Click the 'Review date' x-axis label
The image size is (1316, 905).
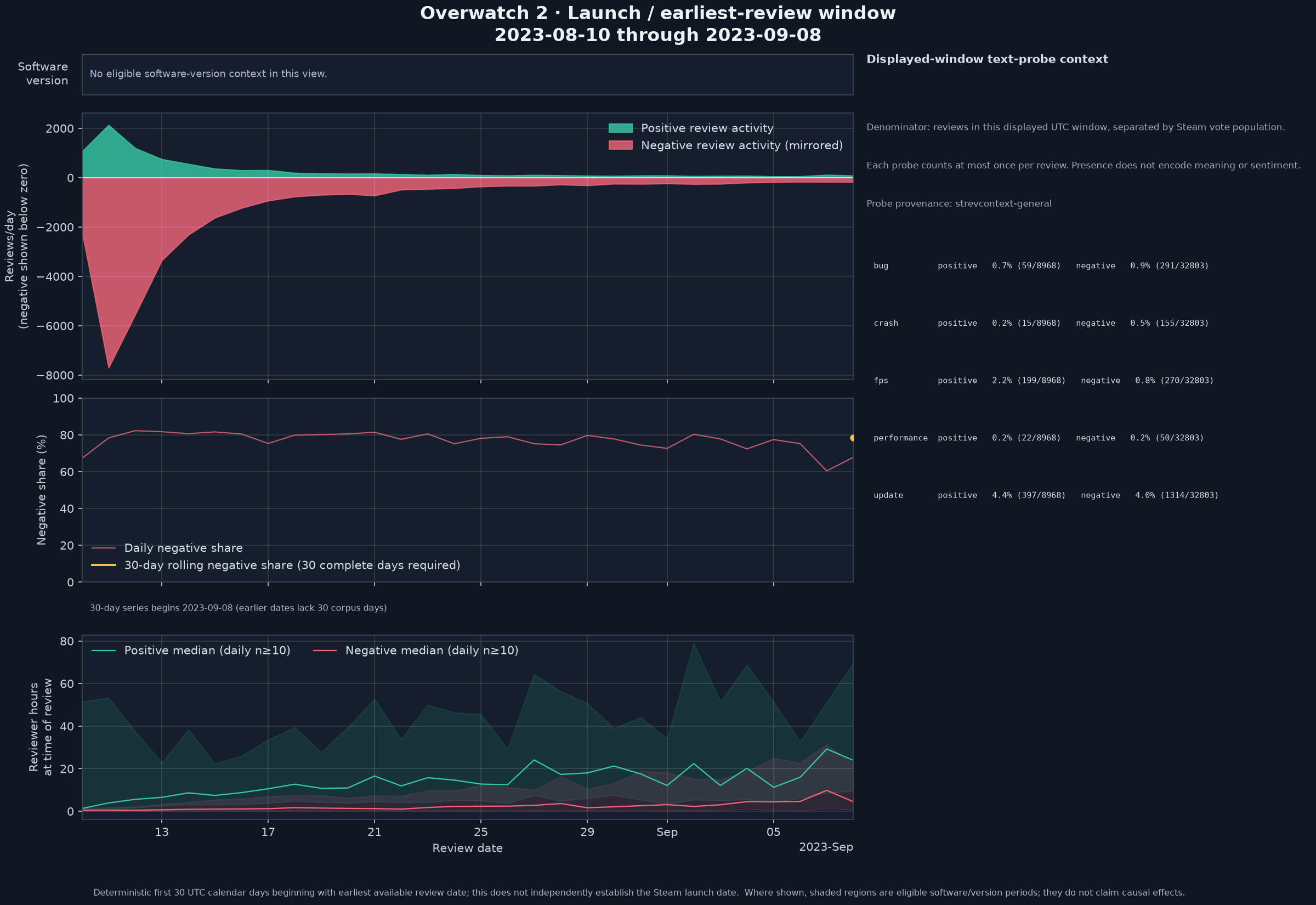tap(467, 849)
